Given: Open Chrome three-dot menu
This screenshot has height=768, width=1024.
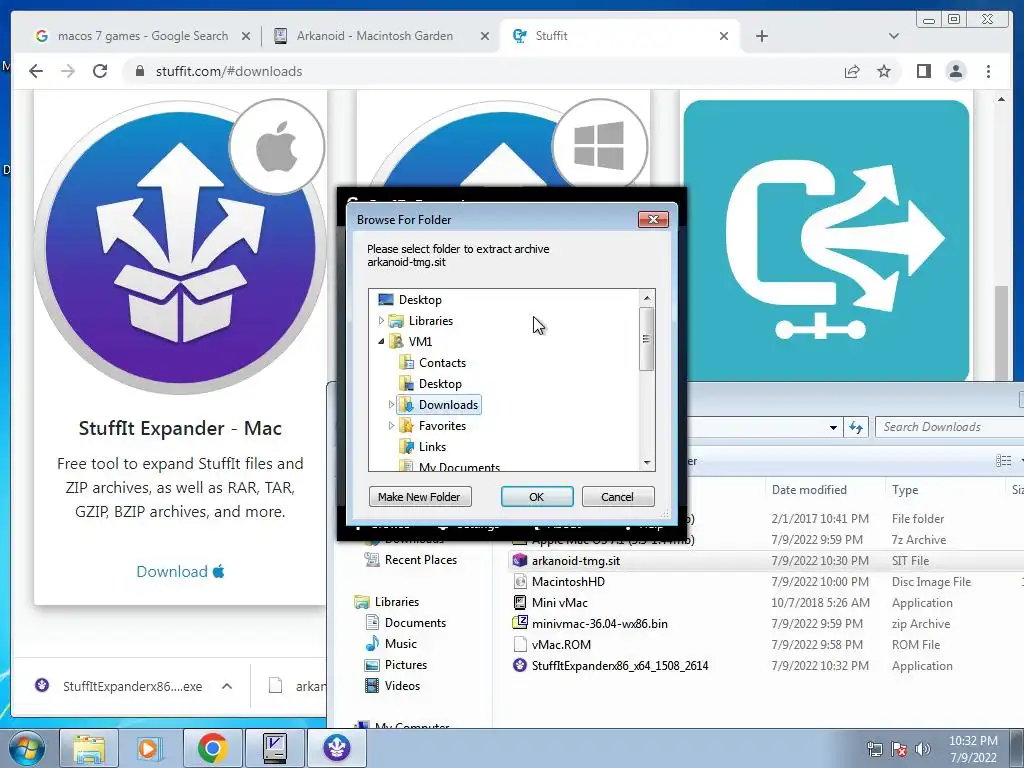Looking at the screenshot, I should click(x=988, y=71).
